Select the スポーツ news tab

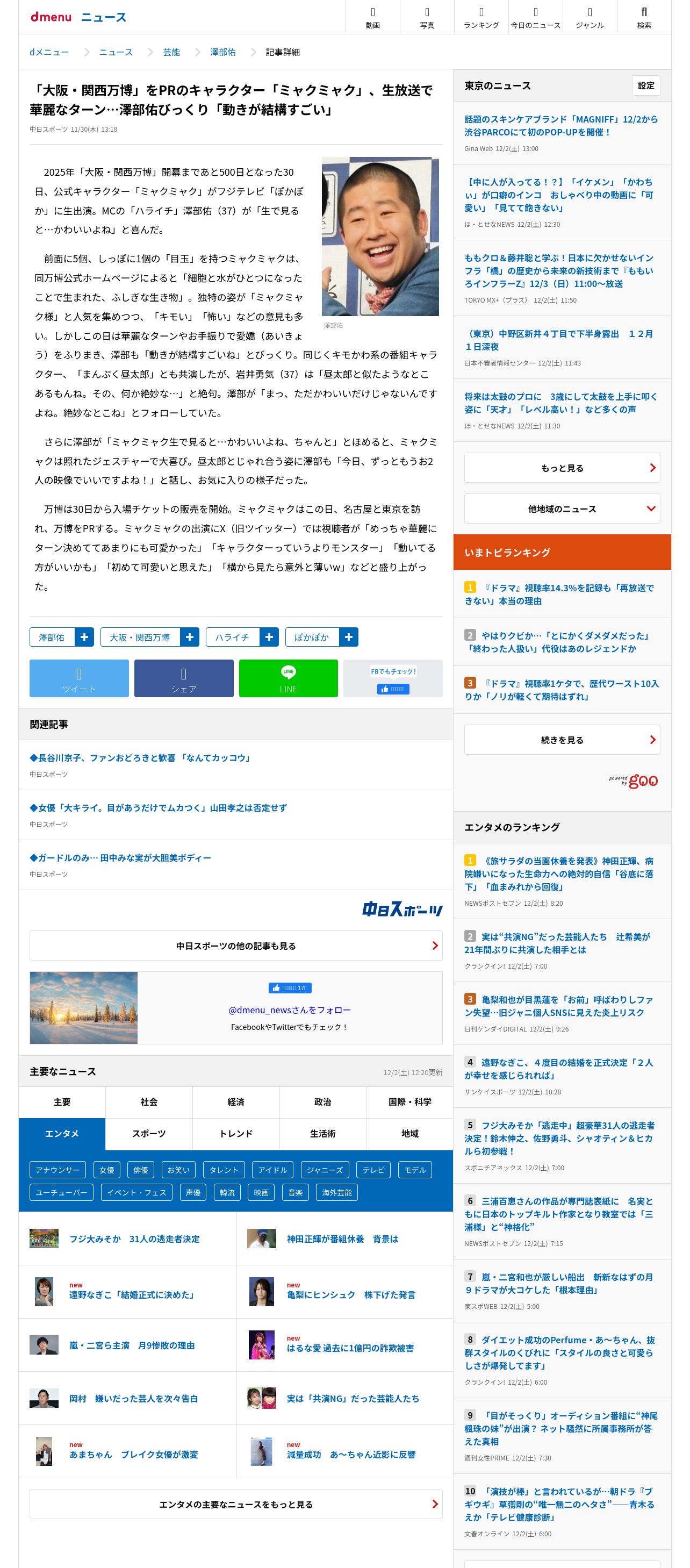(149, 1133)
